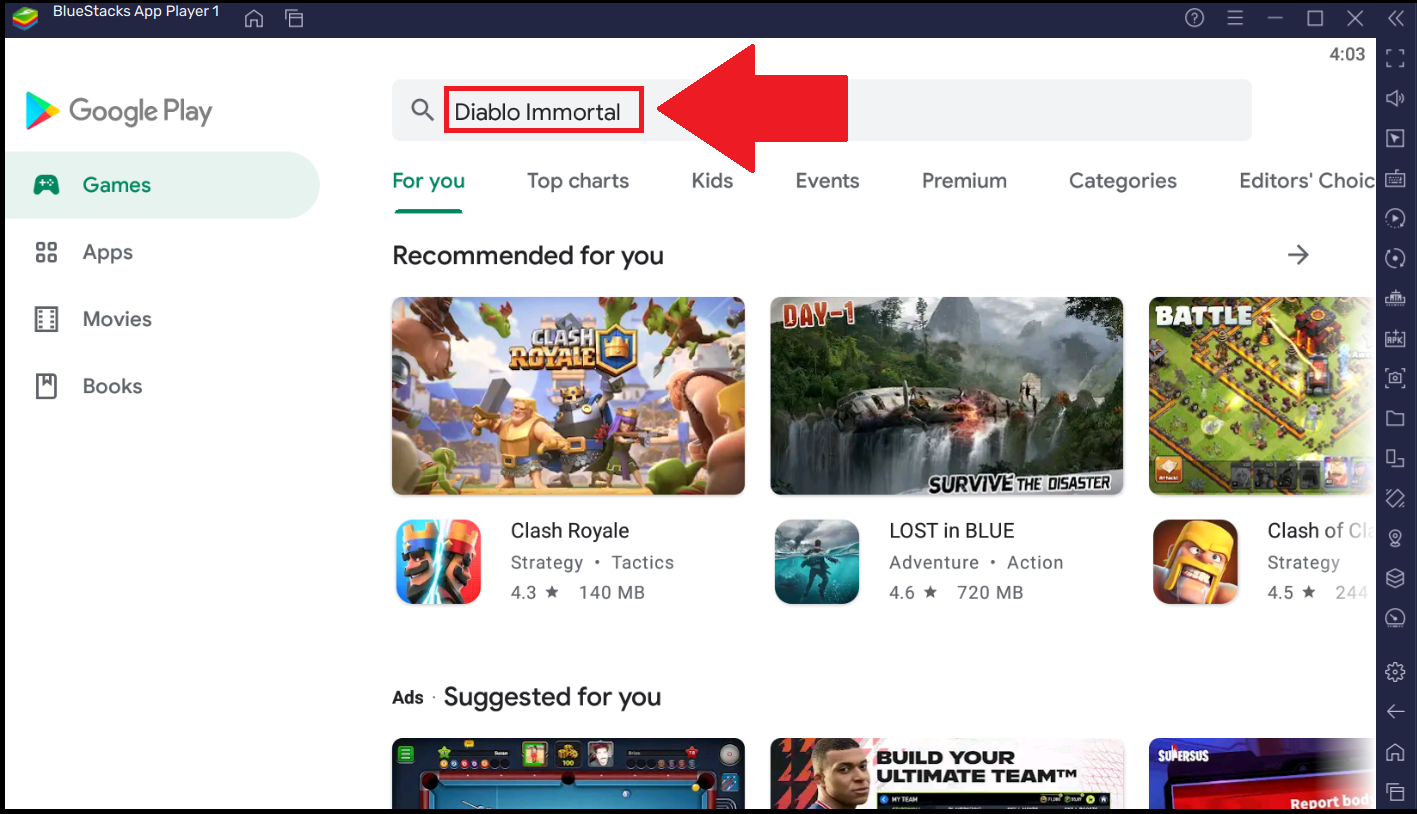Click the 4:03 clock in status bar

click(1347, 55)
